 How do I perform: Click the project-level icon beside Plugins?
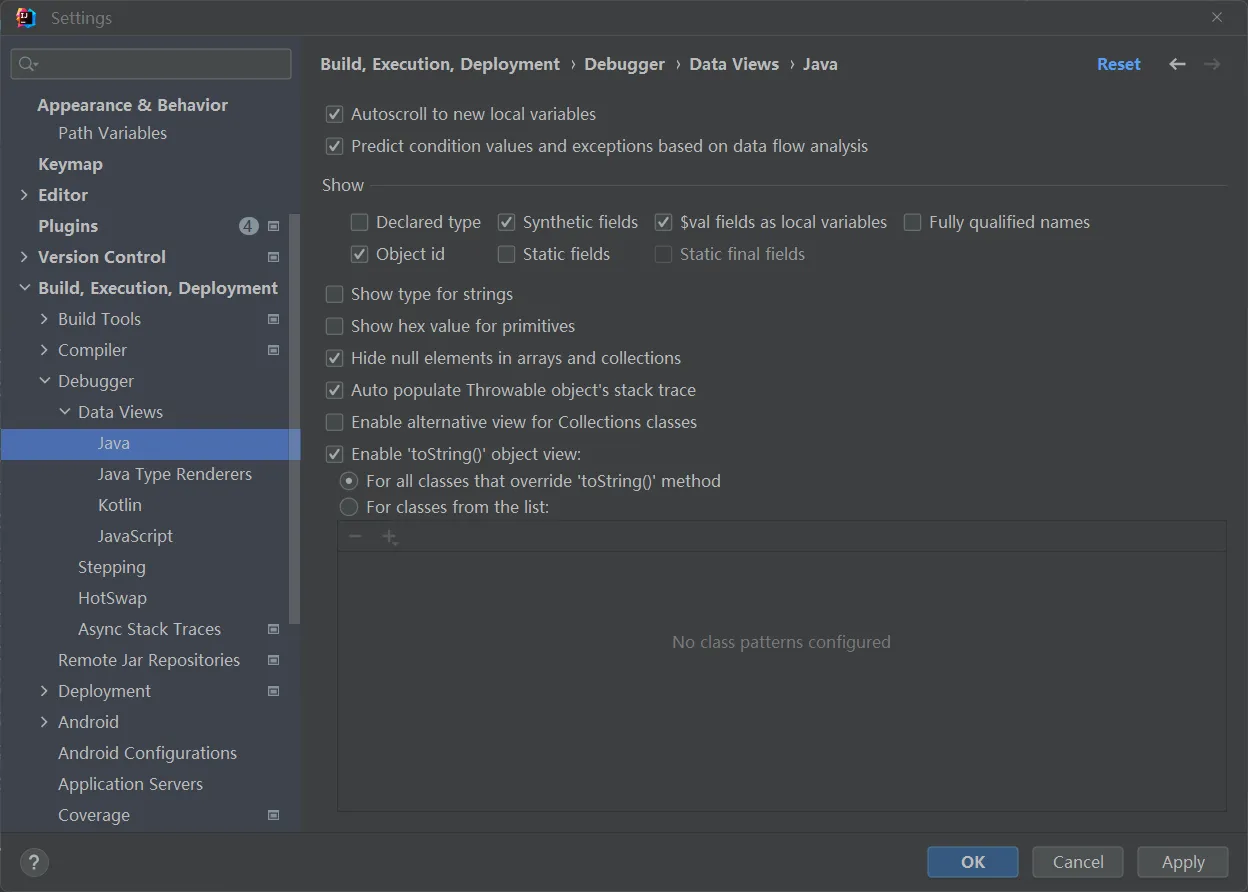274,226
